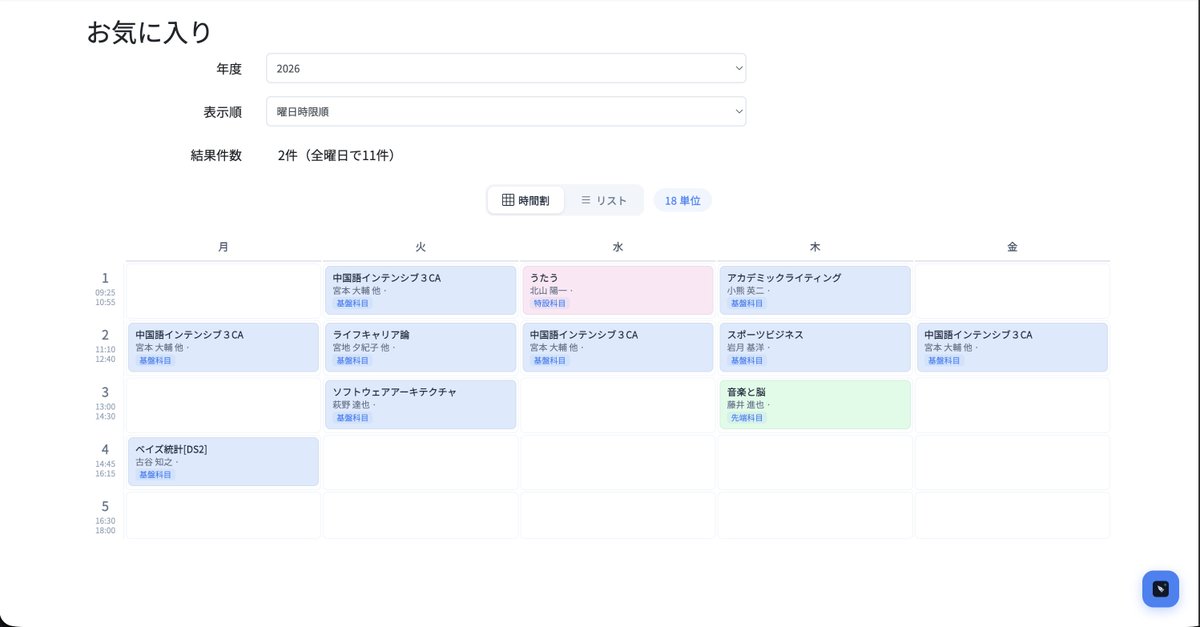
Task: Click instructor name 宮地 夕紀子 他
Action: point(362,348)
